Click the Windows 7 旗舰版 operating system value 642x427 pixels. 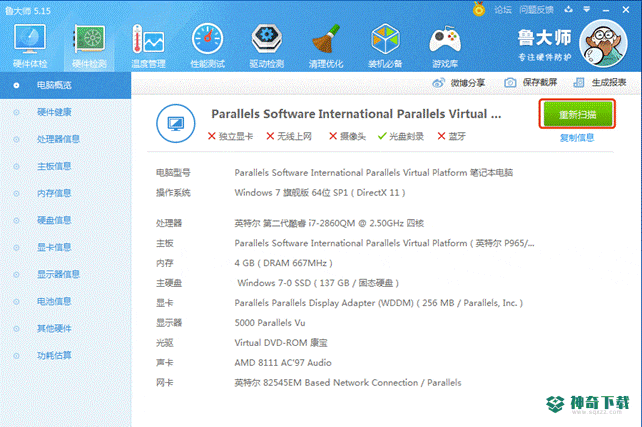[x=320, y=193]
